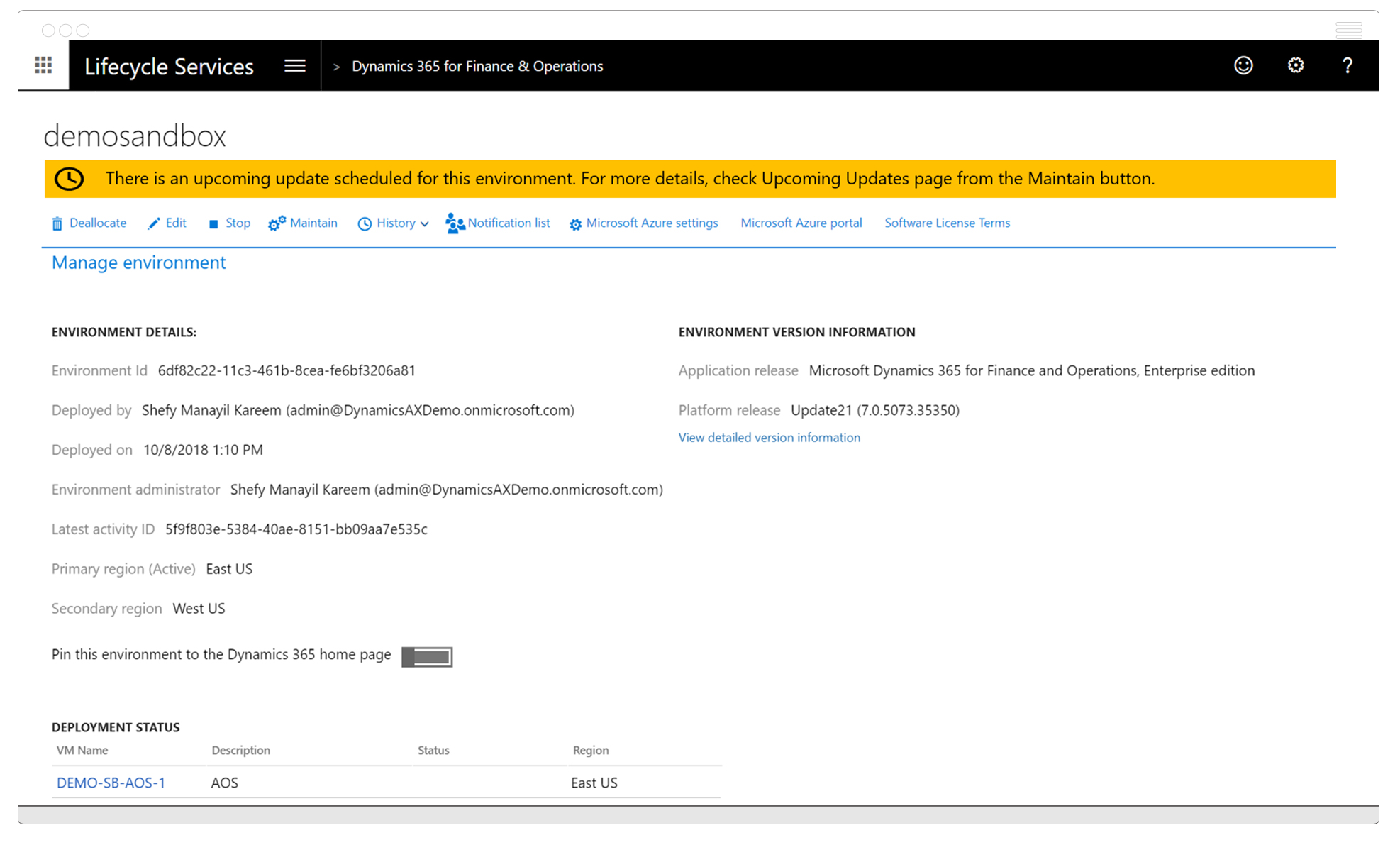1400x845 pixels.
Task: Select Microsoft Azure portal menu item
Action: tap(801, 222)
